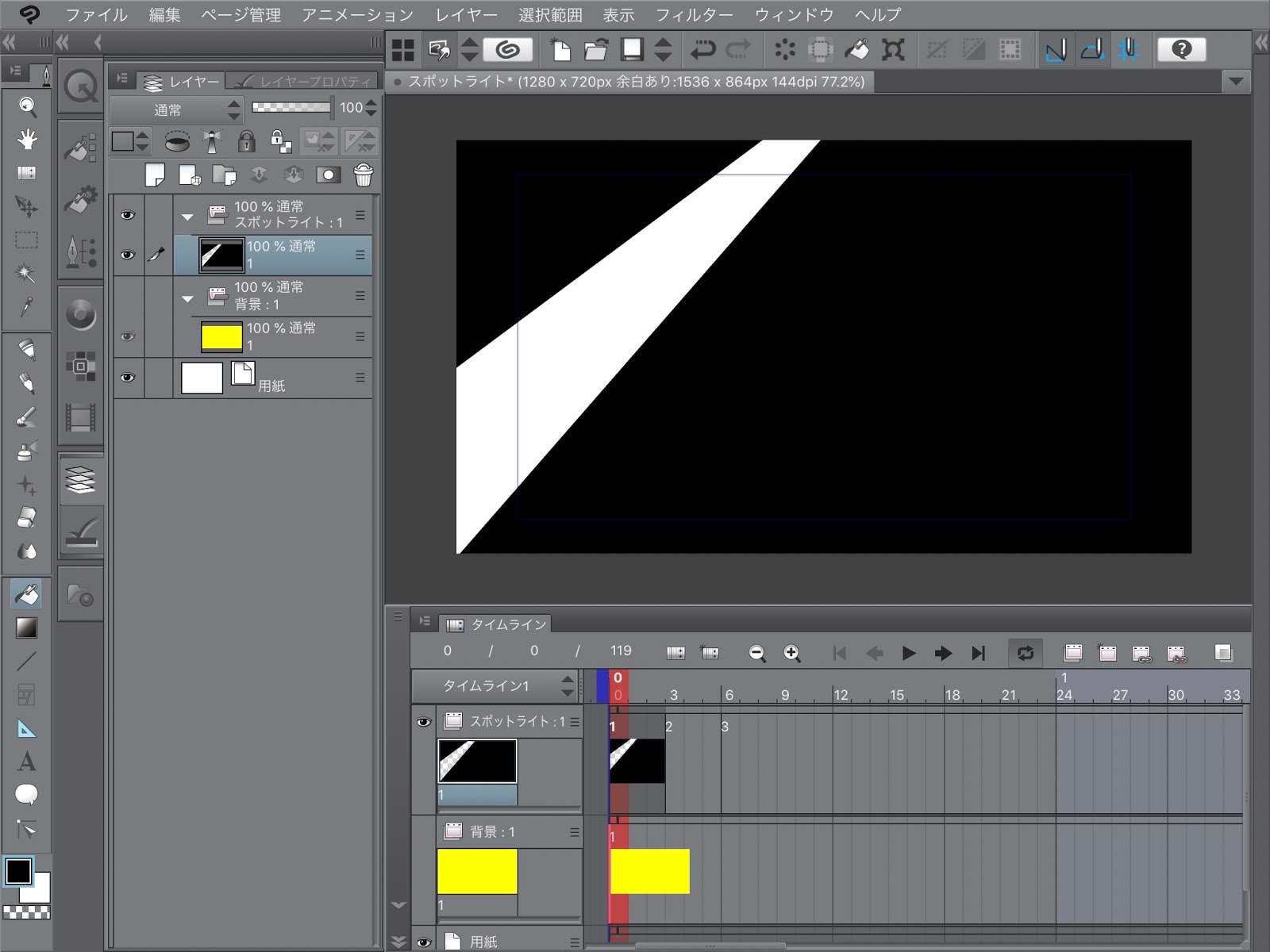Select the Text tool
This screenshot has height=952, width=1270.
tap(27, 762)
